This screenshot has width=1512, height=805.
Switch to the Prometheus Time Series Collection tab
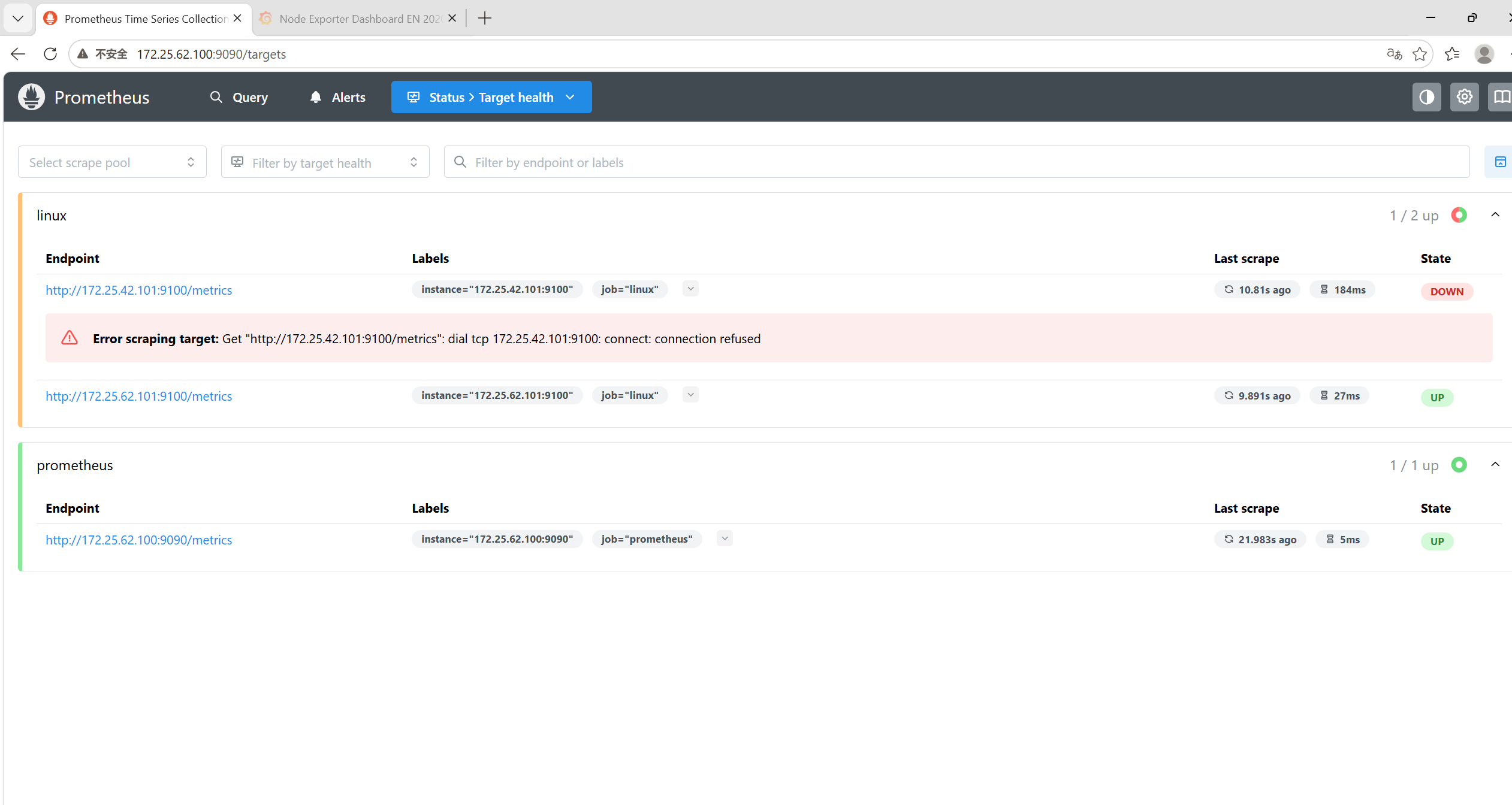tap(144, 19)
